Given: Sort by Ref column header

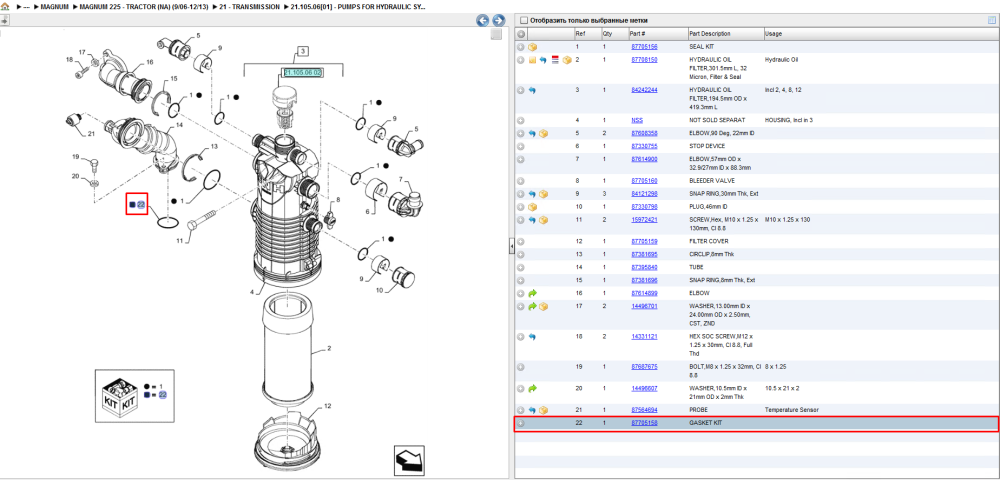Looking at the screenshot, I should [587, 34].
